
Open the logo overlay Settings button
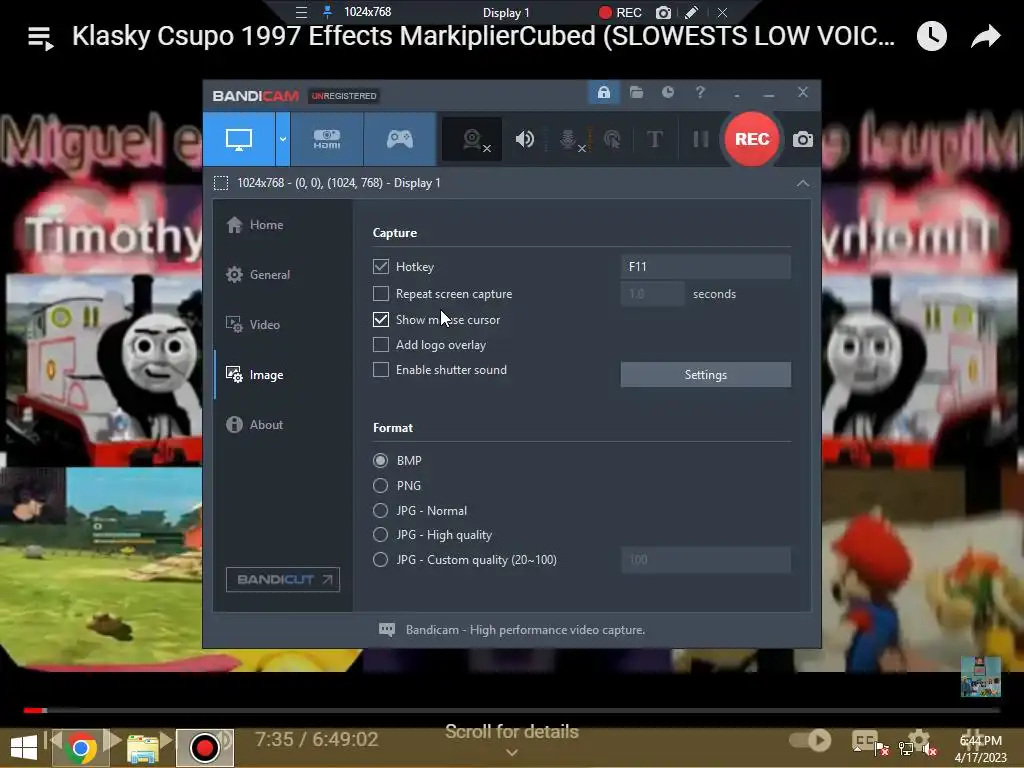tap(705, 375)
